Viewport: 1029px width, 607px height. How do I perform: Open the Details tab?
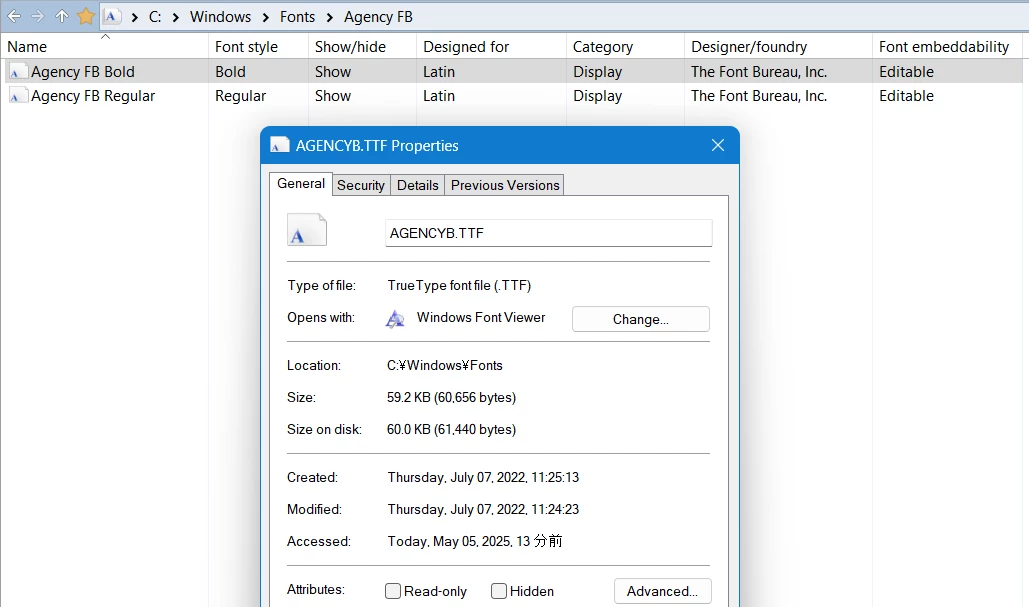pos(417,186)
